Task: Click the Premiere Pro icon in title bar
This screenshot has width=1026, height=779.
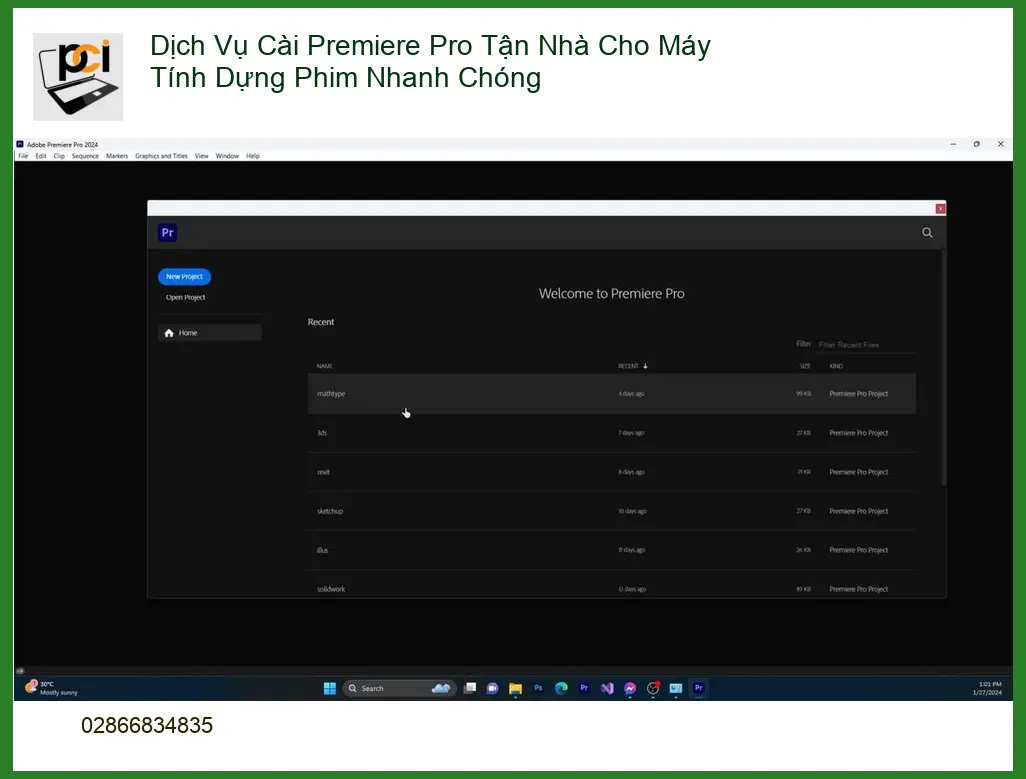Action: click(20, 145)
